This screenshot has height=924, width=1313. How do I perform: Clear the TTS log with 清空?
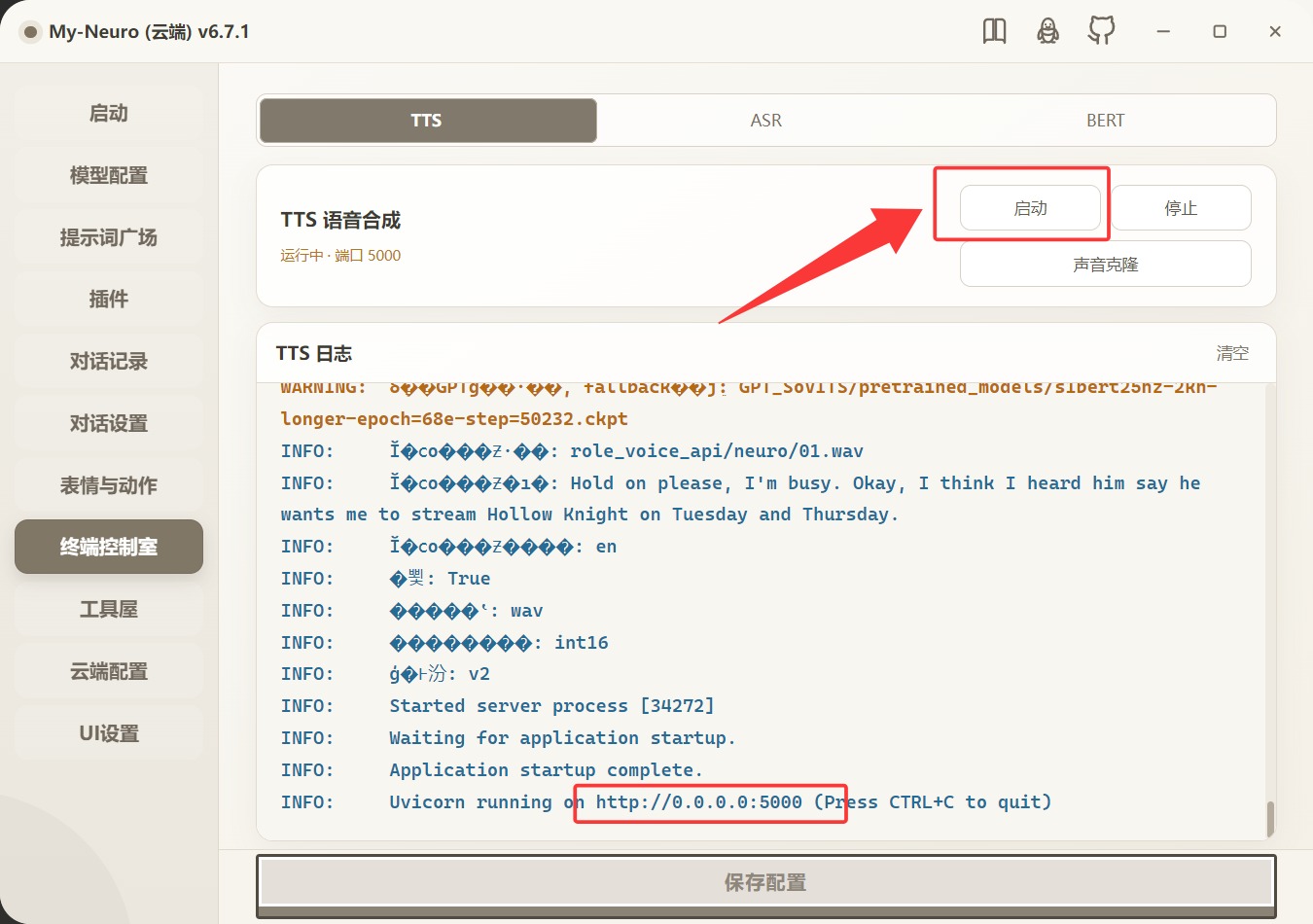1232,353
